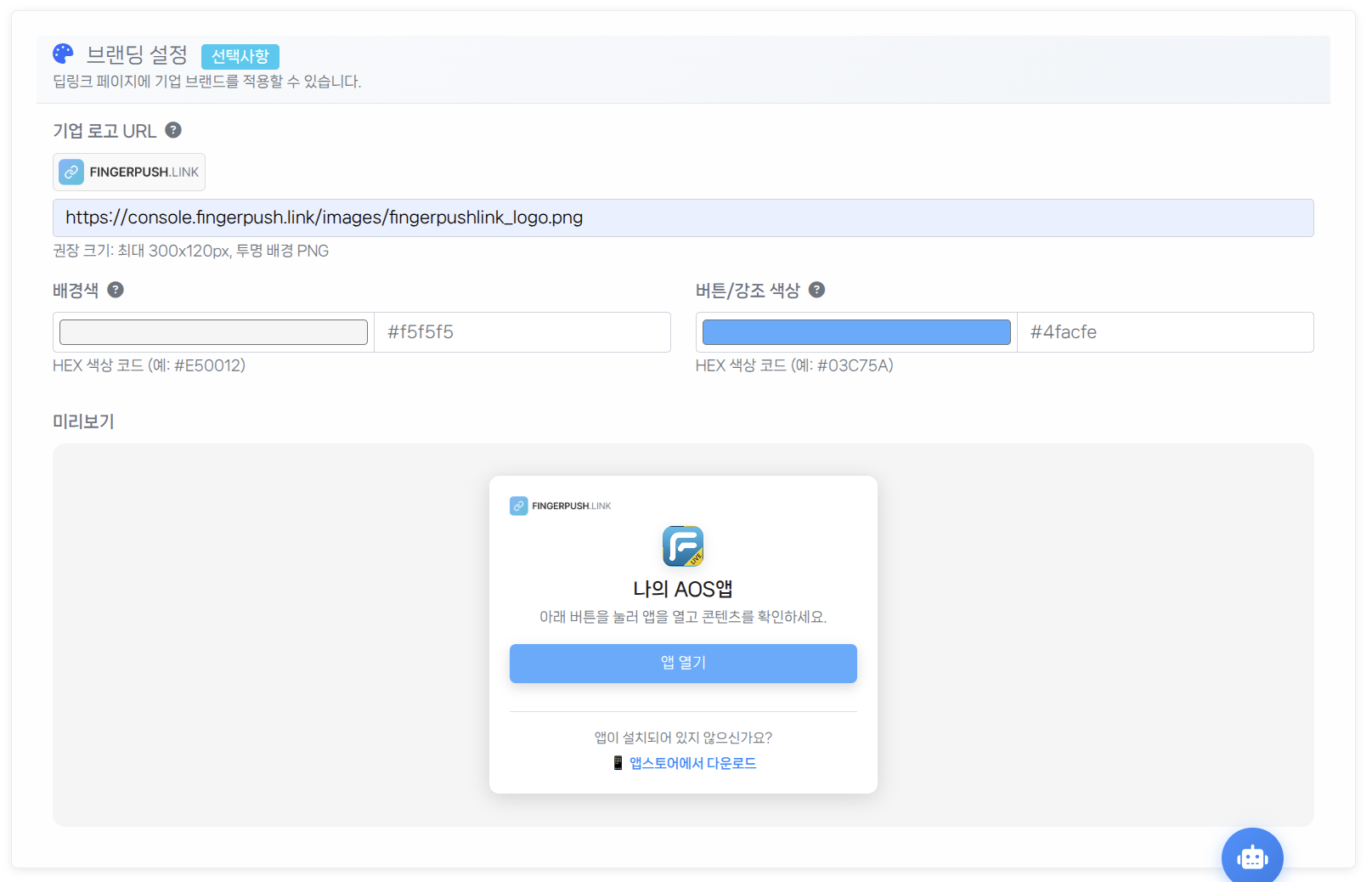Open the blue 버튼/강조 색상 color swatch
The image size is (1372, 882).
tap(856, 332)
